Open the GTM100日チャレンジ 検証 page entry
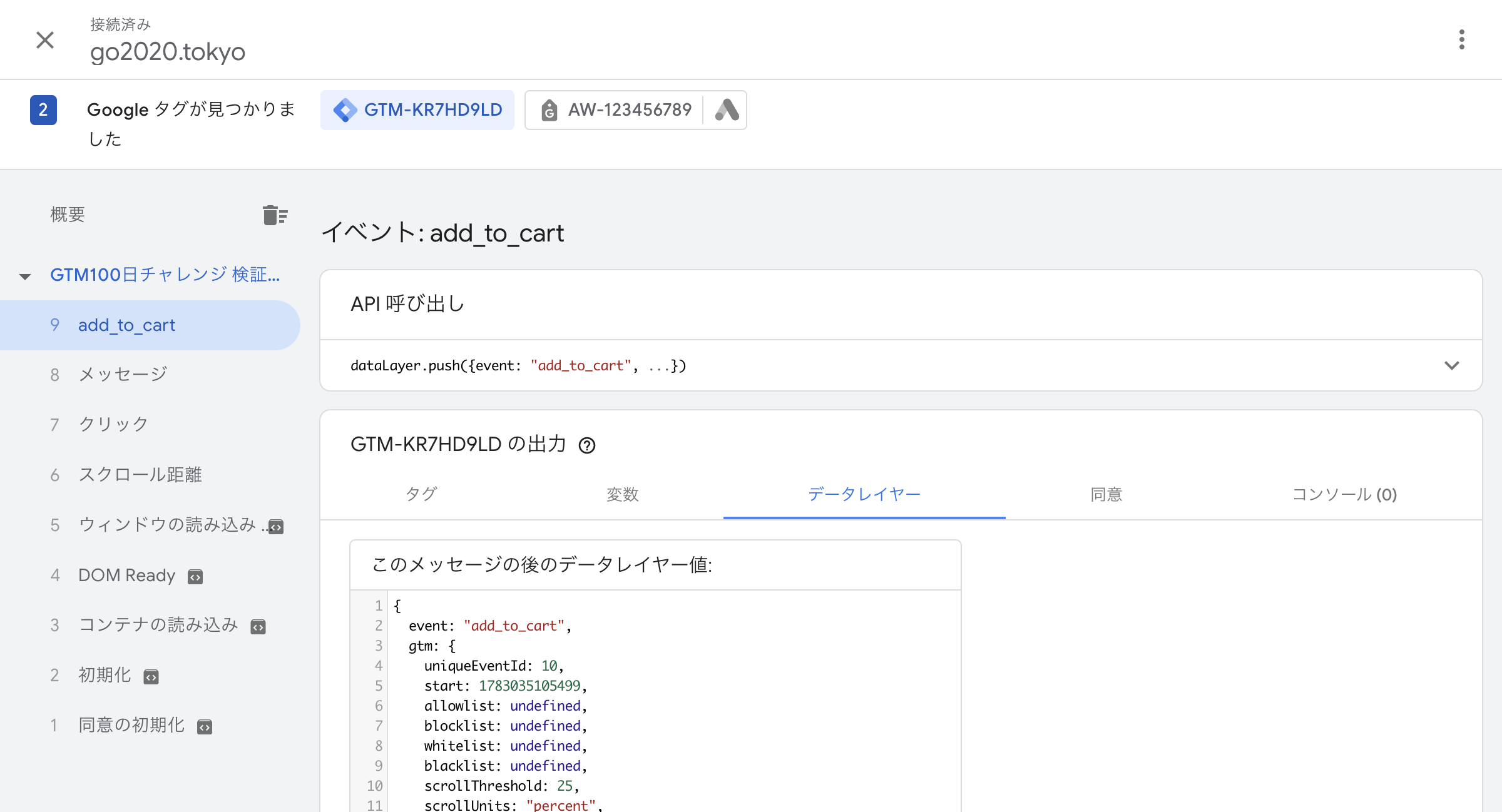Image resolution: width=1502 pixels, height=812 pixels. coord(165,275)
